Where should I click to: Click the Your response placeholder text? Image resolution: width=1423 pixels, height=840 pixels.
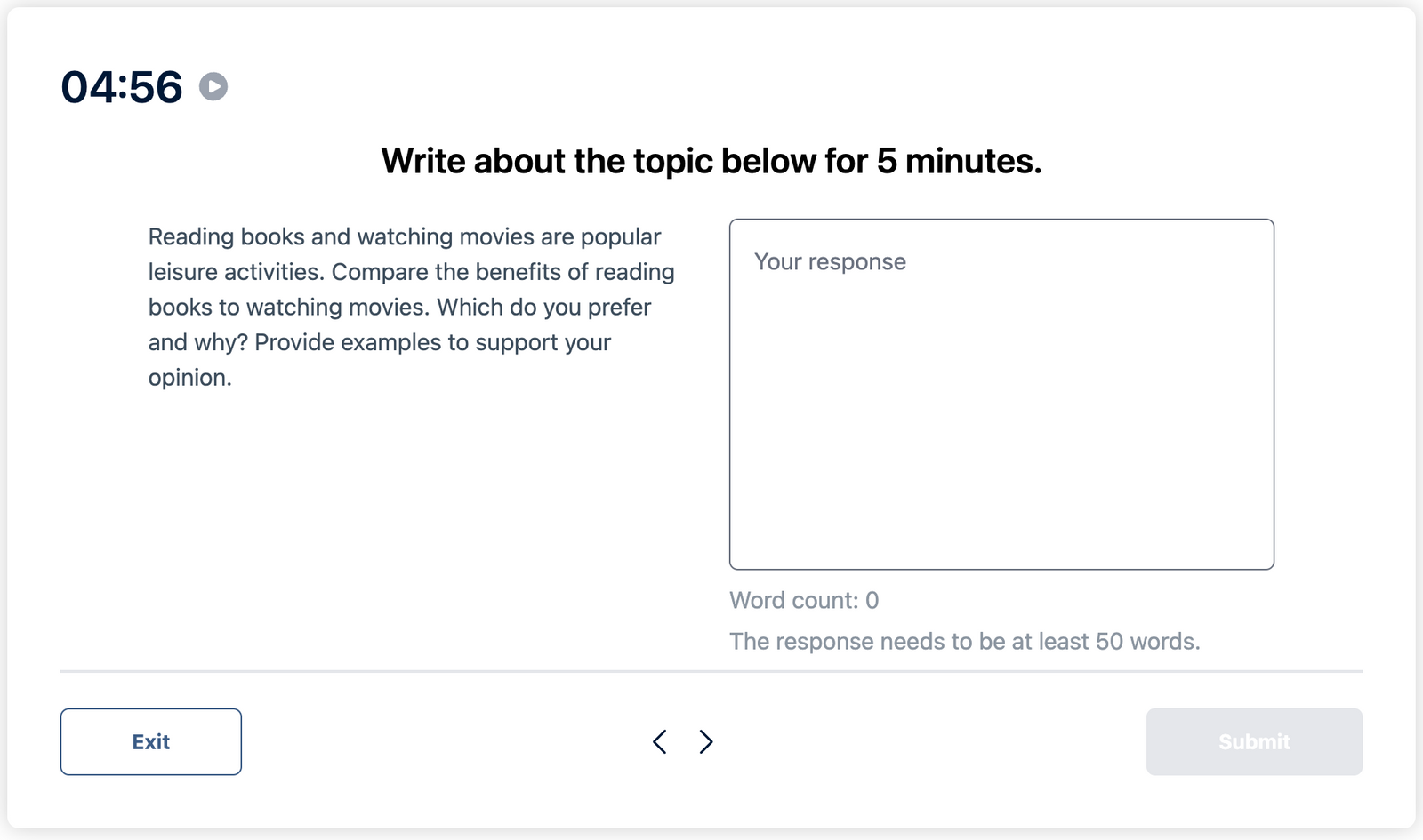829,261
